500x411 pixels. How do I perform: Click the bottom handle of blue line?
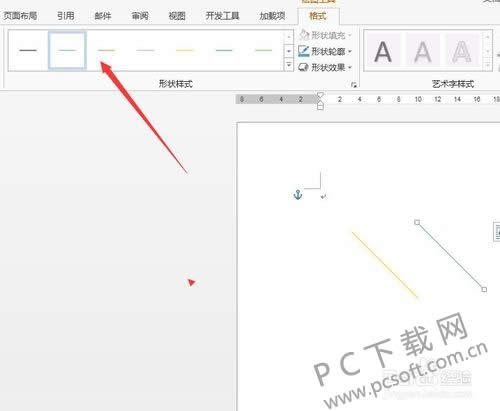pos(484,290)
